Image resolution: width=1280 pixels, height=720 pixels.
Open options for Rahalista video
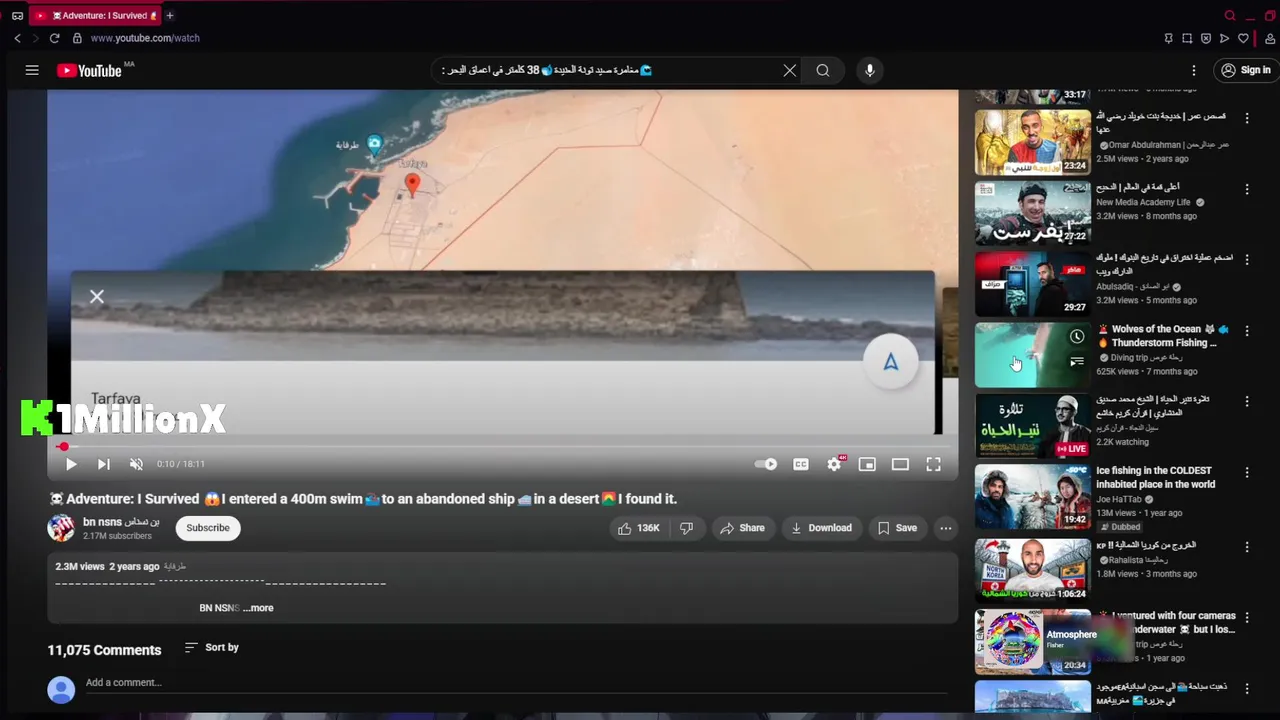click(x=1247, y=547)
